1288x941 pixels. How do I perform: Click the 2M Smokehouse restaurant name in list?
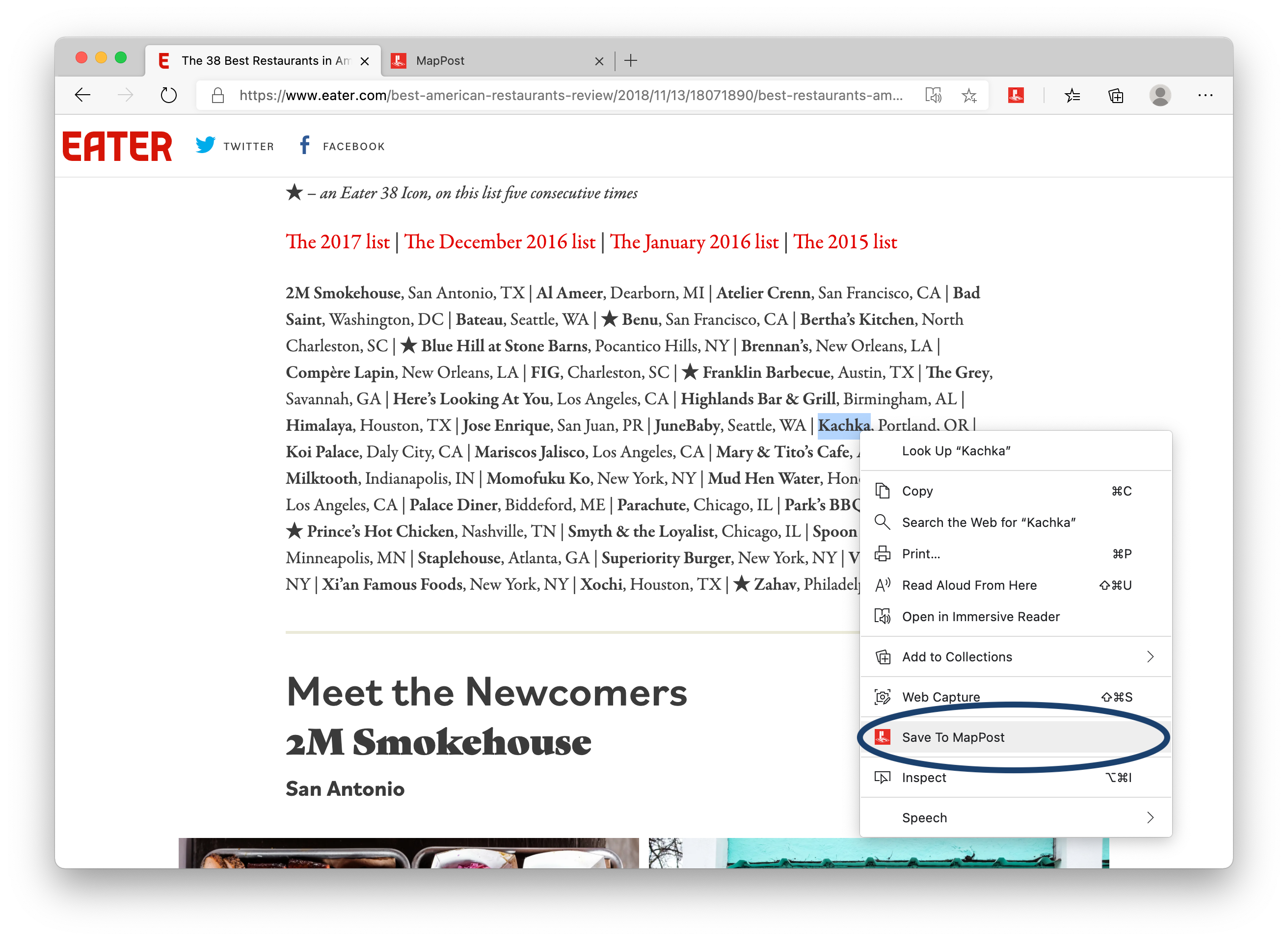pyautogui.click(x=343, y=293)
